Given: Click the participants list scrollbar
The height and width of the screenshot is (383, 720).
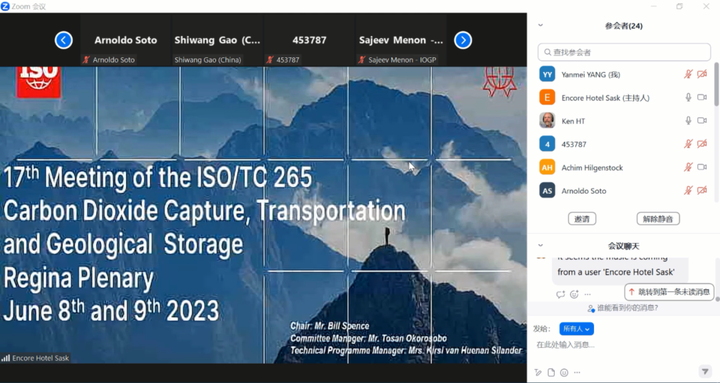Looking at the screenshot, I should (716, 85).
